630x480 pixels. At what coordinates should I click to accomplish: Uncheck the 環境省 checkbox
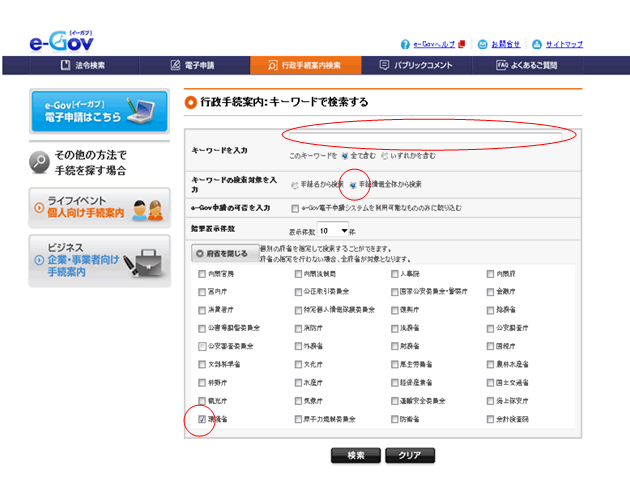pyautogui.click(x=203, y=419)
